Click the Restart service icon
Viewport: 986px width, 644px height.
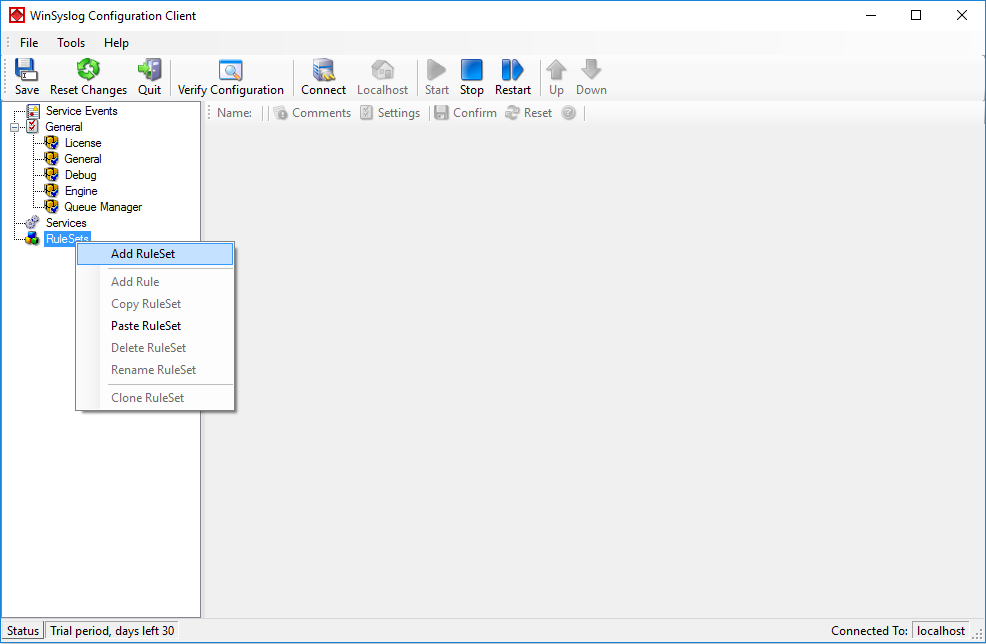[512, 70]
